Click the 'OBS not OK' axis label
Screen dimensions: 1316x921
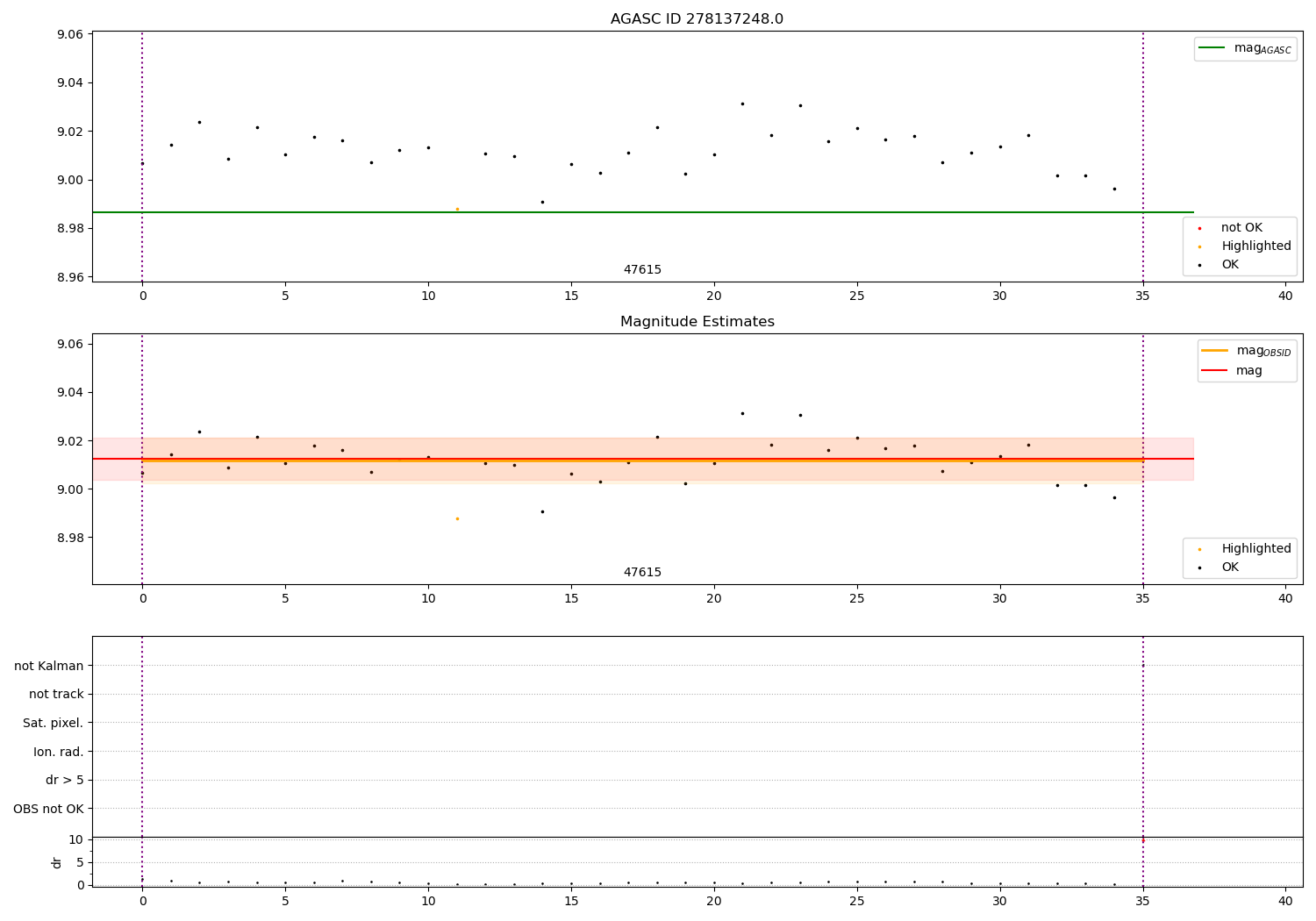pyautogui.click(x=48, y=809)
